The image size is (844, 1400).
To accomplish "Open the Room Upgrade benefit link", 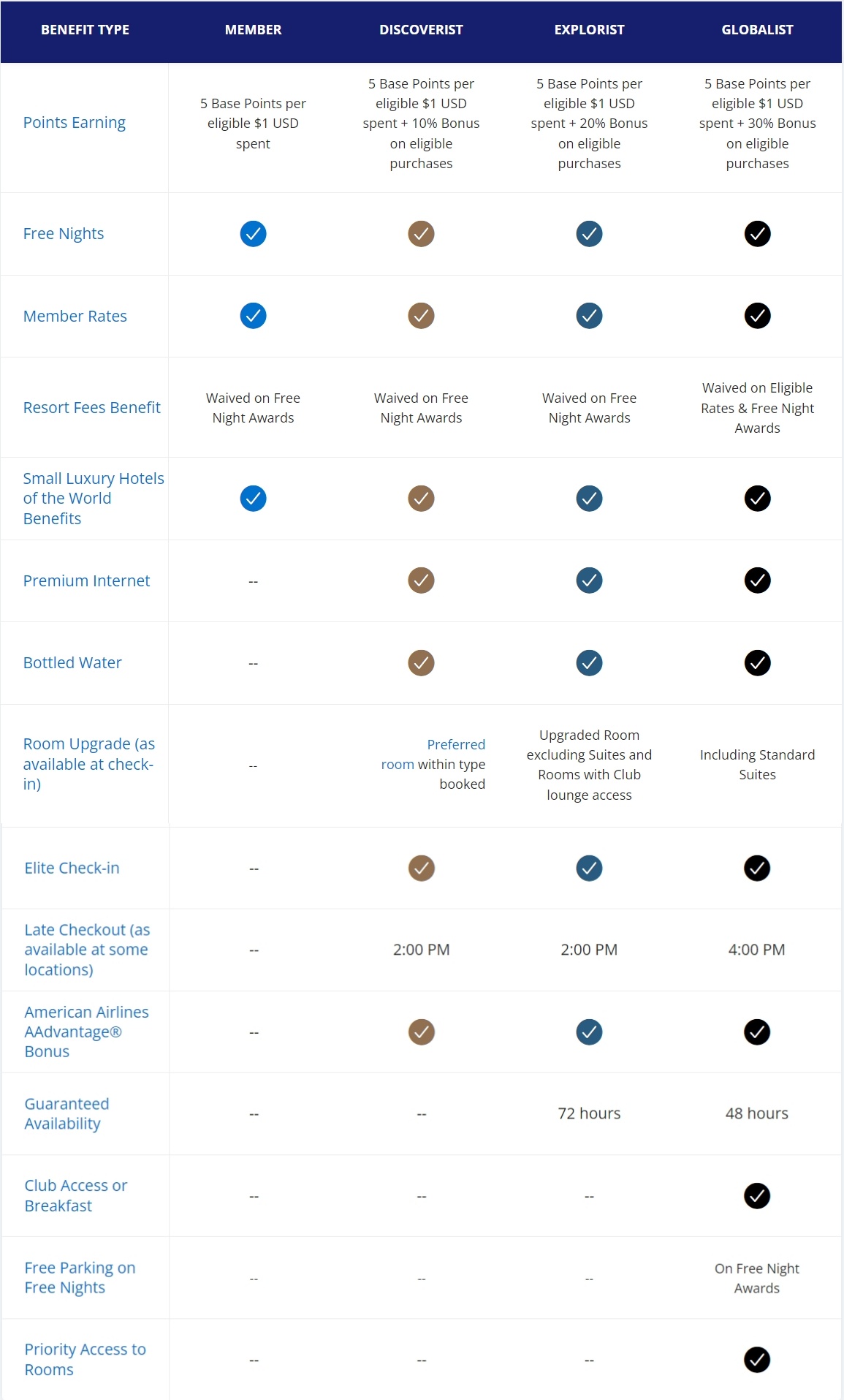I will click(x=88, y=764).
